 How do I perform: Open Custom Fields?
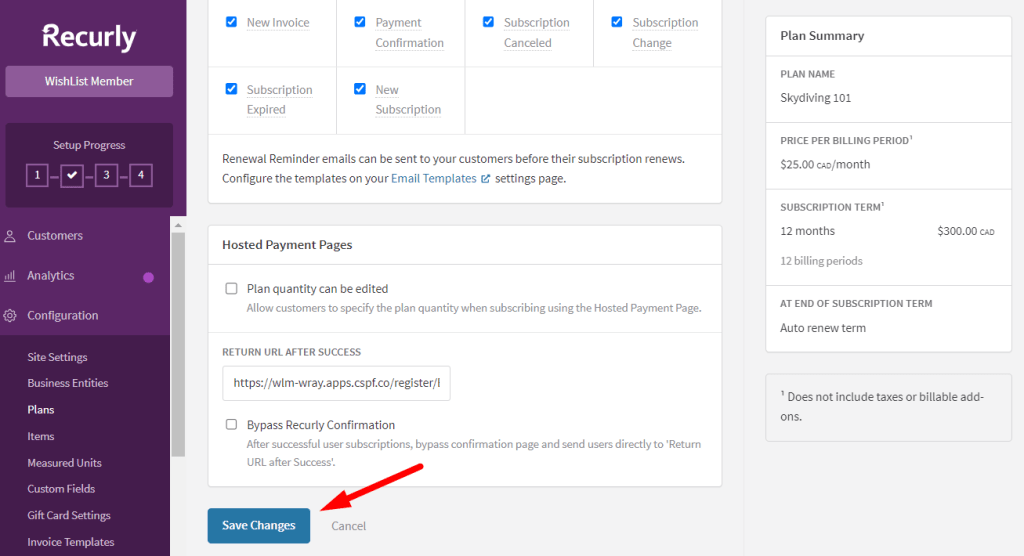click(61, 489)
